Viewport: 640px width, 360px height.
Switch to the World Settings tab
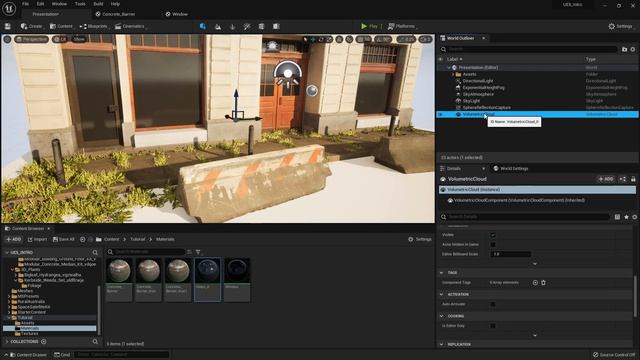click(511, 169)
